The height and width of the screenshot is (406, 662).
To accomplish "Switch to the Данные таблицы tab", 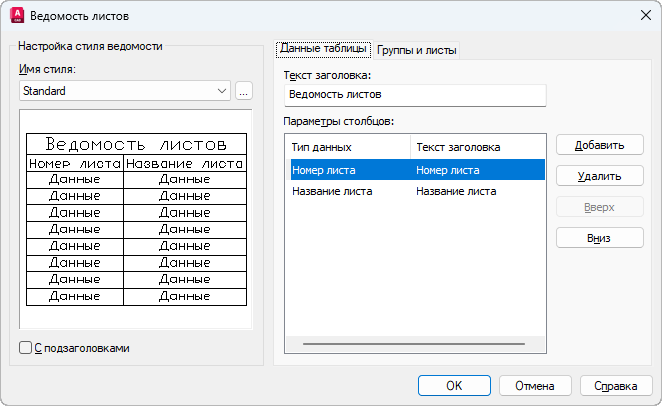I will 322,49.
